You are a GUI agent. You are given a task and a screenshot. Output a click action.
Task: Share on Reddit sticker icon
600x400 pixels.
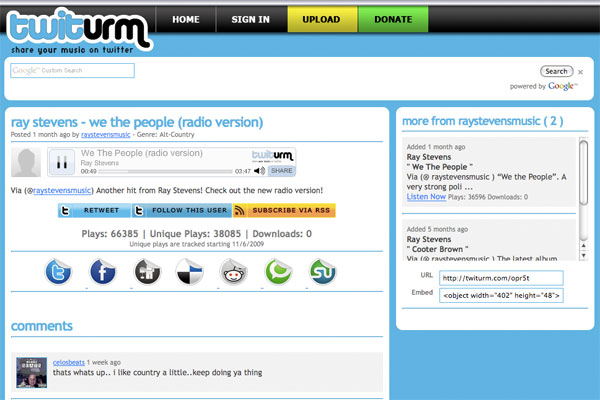coord(233,272)
